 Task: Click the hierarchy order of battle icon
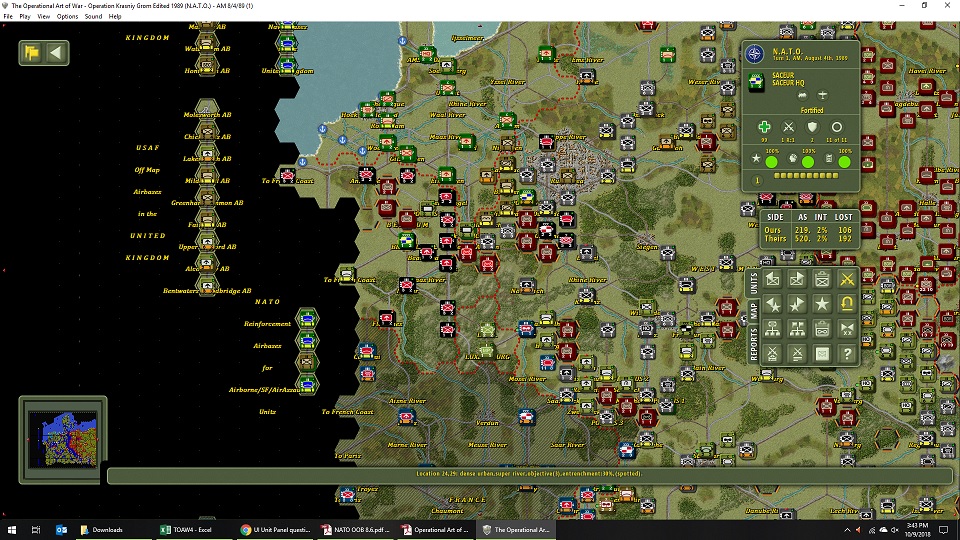(x=773, y=329)
